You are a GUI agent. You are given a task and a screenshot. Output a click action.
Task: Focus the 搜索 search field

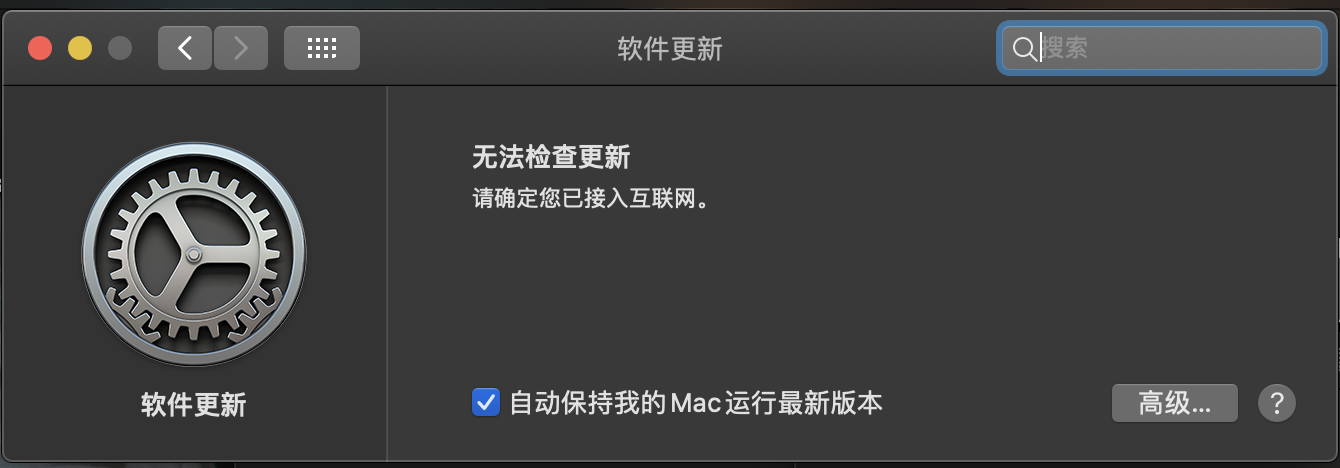pyautogui.click(x=1162, y=48)
